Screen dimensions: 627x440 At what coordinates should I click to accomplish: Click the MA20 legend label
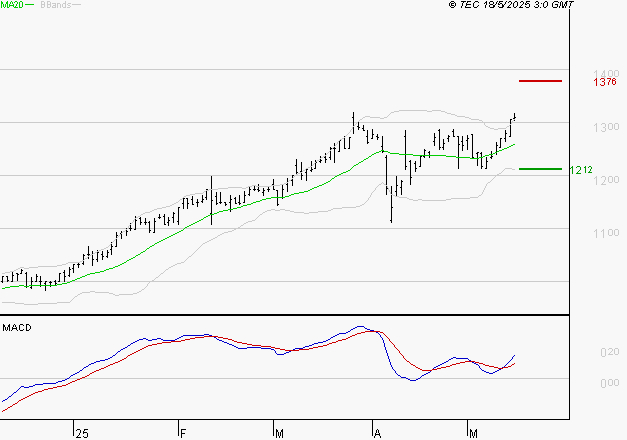point(12,4)
